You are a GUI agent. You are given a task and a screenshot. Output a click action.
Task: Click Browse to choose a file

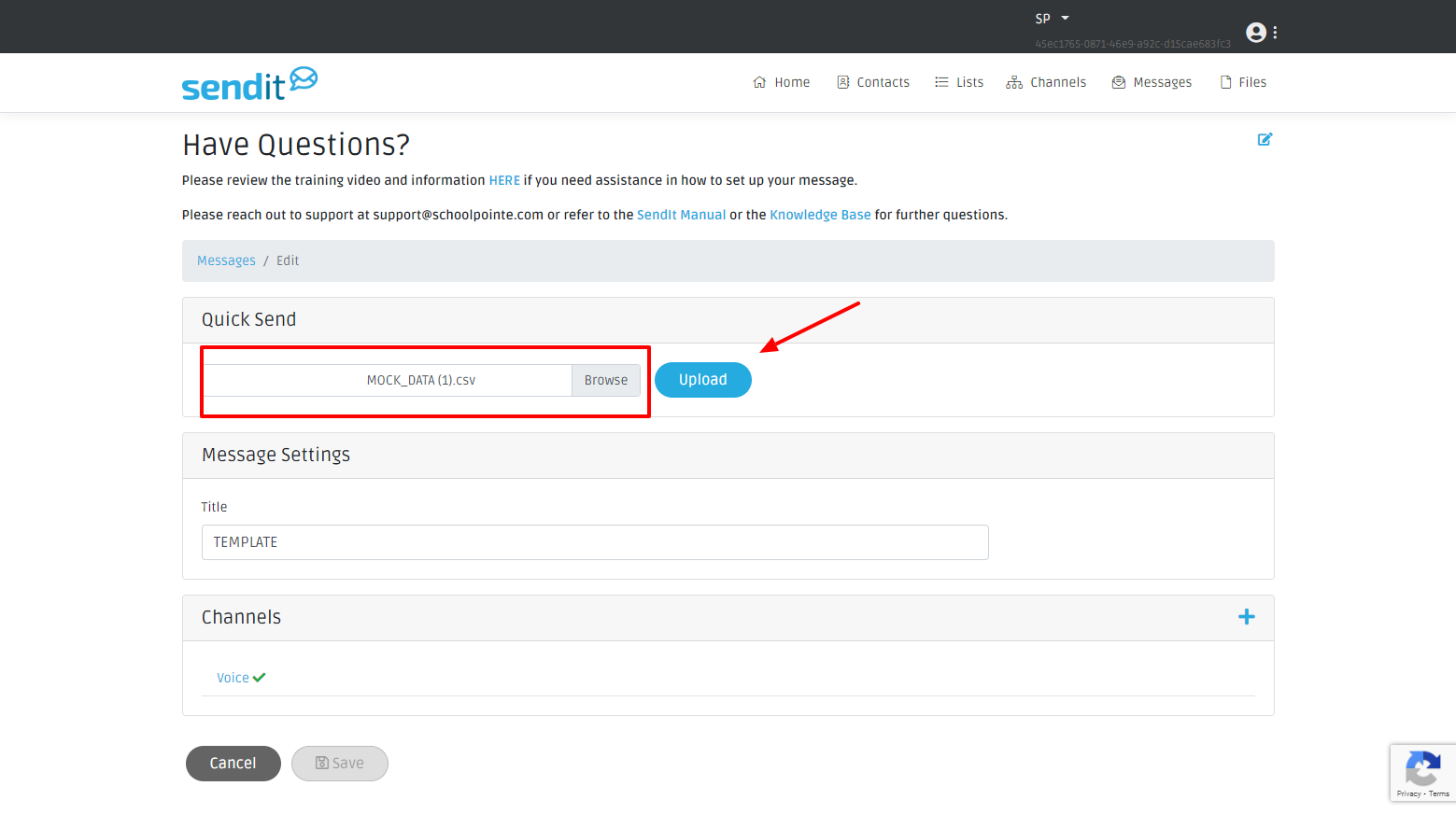pyautogui.click(x=606, y=380)
